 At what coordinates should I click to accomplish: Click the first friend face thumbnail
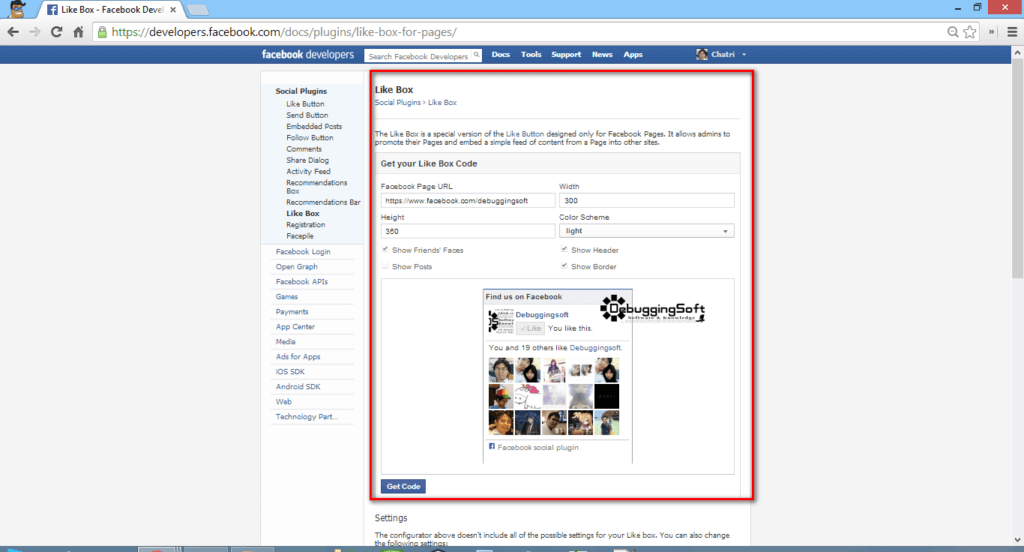[x=501, y=370]
